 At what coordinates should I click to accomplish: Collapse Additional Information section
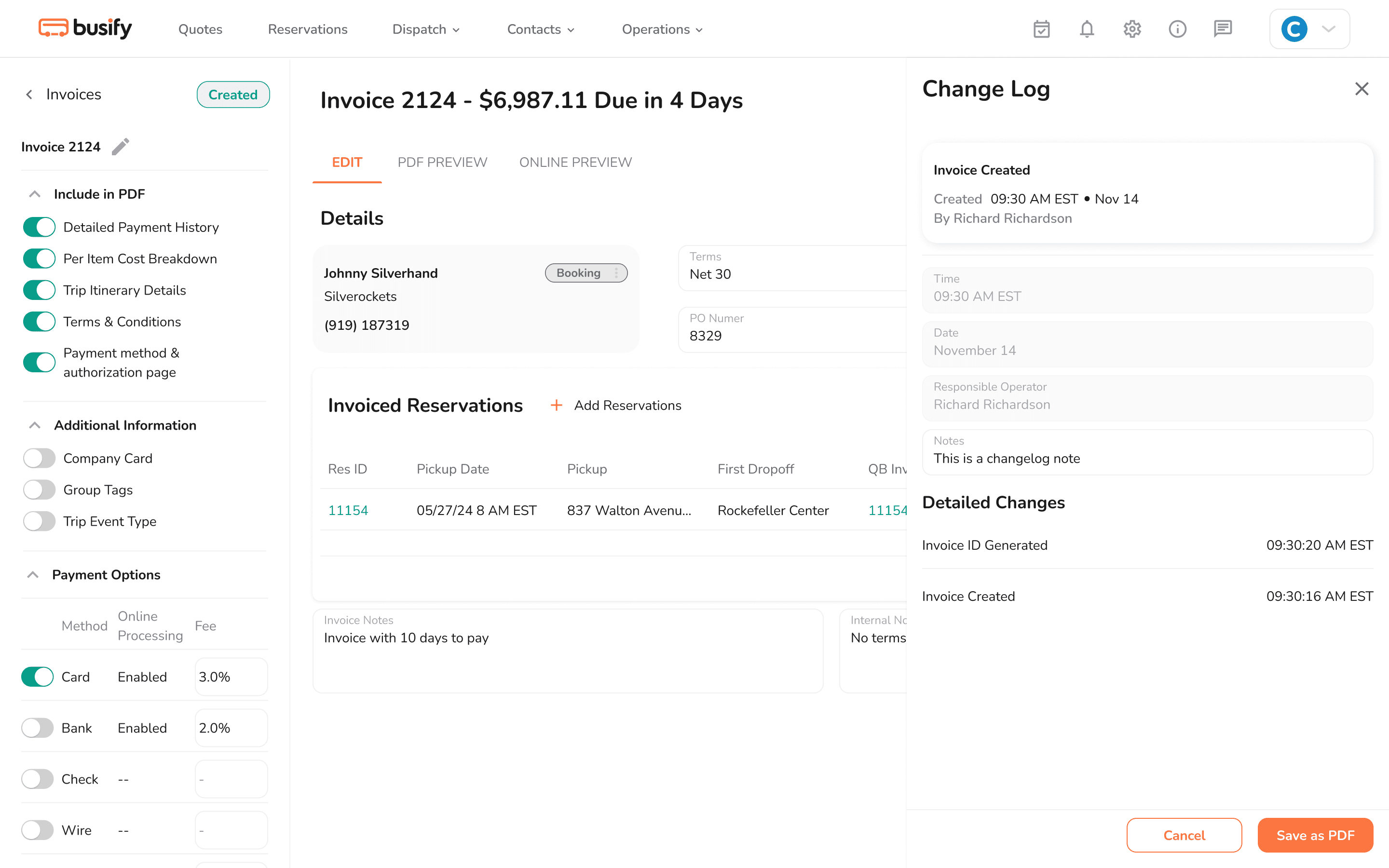tap(34, 425)
